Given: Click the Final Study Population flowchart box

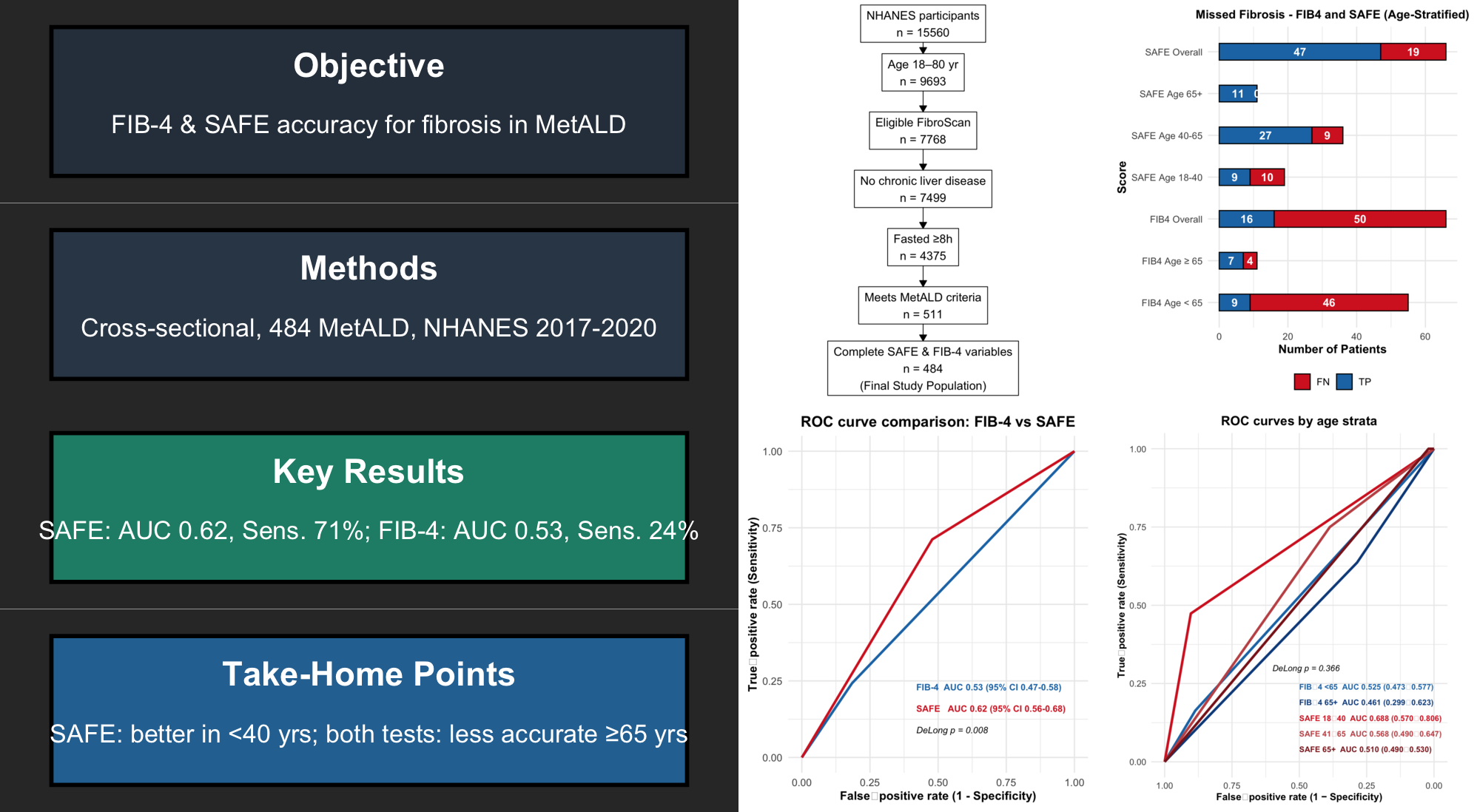Looking at the screenshot, I should (922, 368).
